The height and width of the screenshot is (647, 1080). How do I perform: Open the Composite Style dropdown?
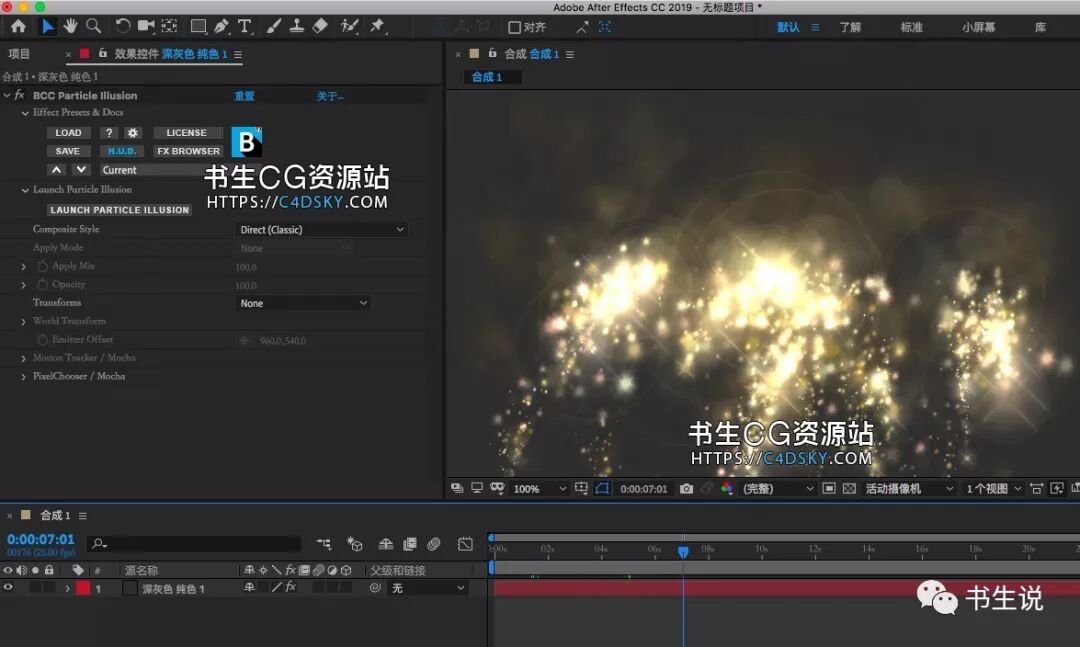[x=320, y=229]
